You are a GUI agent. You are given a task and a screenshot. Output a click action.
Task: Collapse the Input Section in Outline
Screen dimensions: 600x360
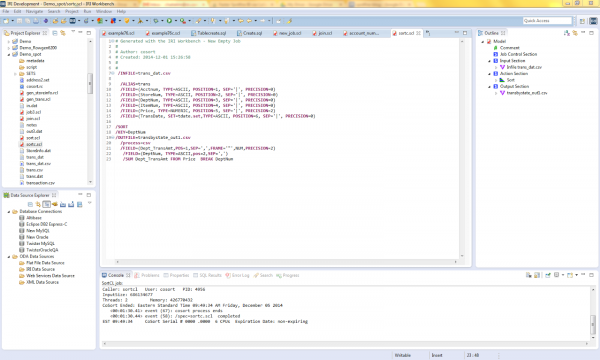click(489, 61)
